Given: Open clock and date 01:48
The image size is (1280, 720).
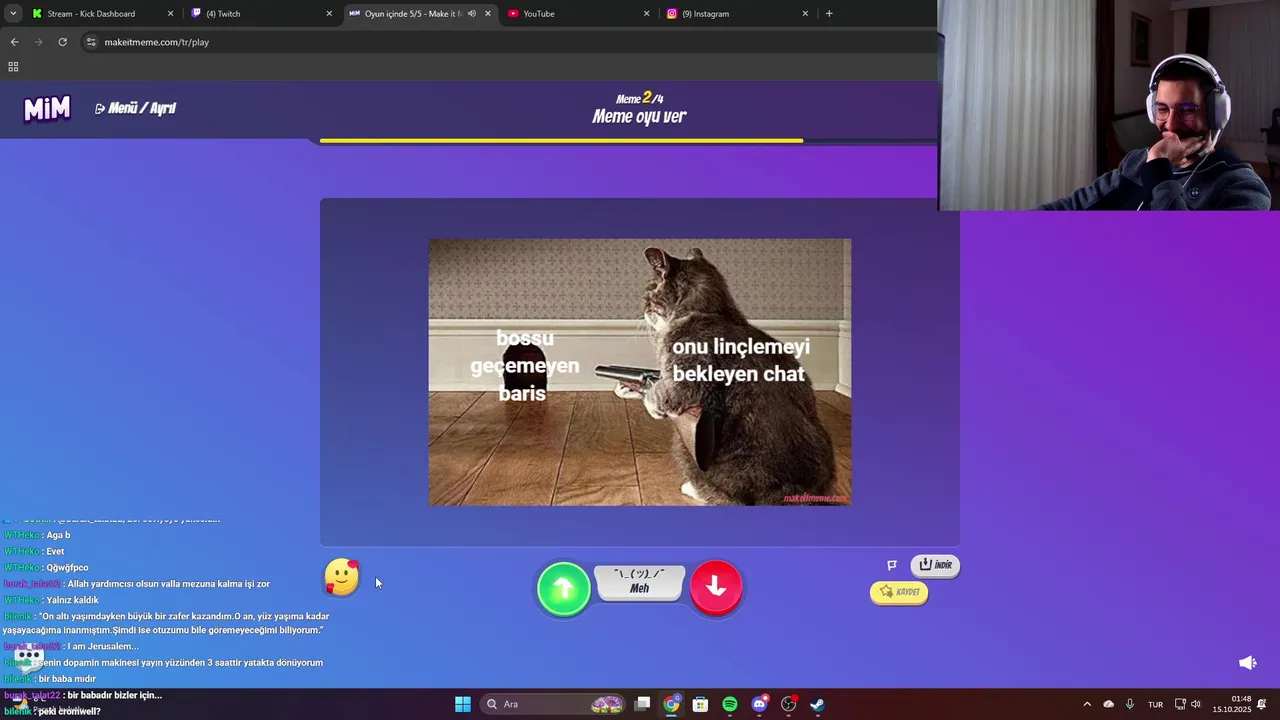Looking at the screenshot, I should point(1232,704).
